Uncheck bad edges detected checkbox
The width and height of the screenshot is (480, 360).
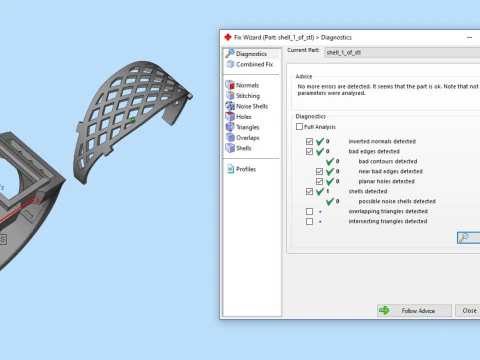coord(309,151)
